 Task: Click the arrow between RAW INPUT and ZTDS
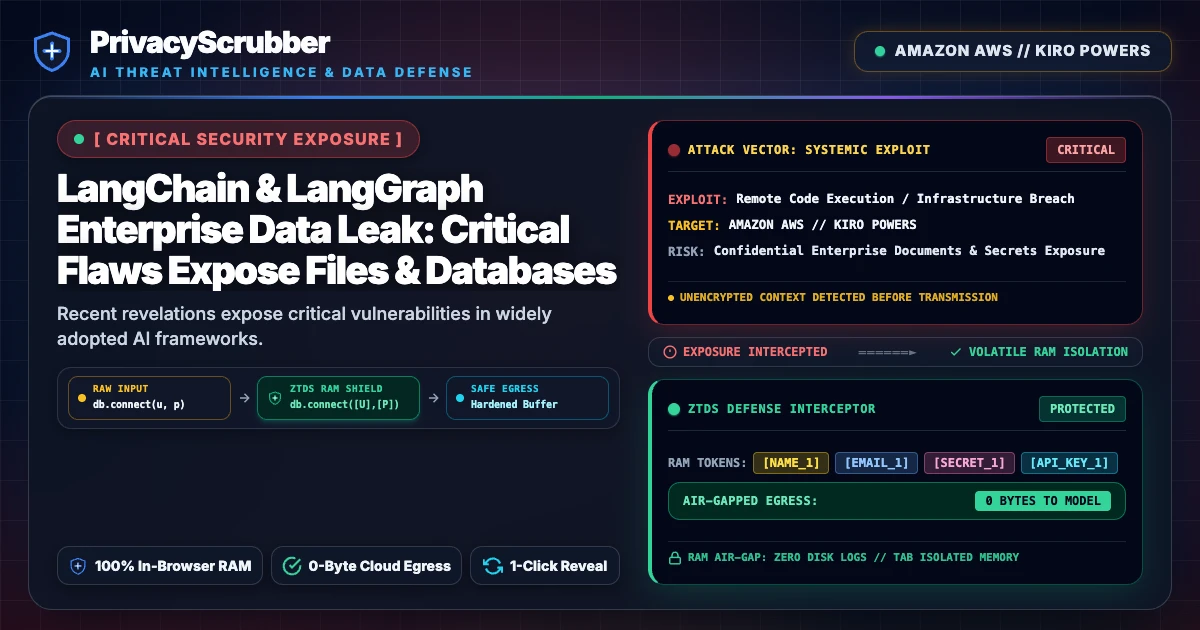pos(243,397)
